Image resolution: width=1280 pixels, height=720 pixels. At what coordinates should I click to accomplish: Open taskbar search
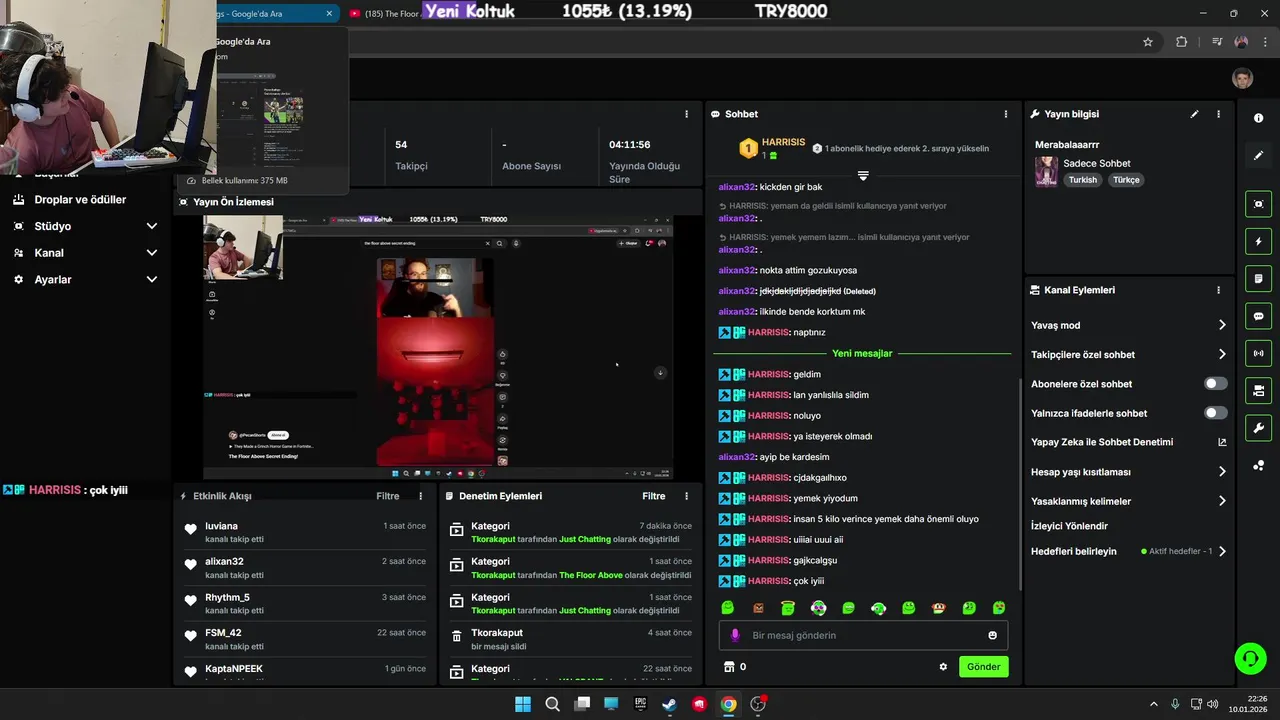pos(552,704)
